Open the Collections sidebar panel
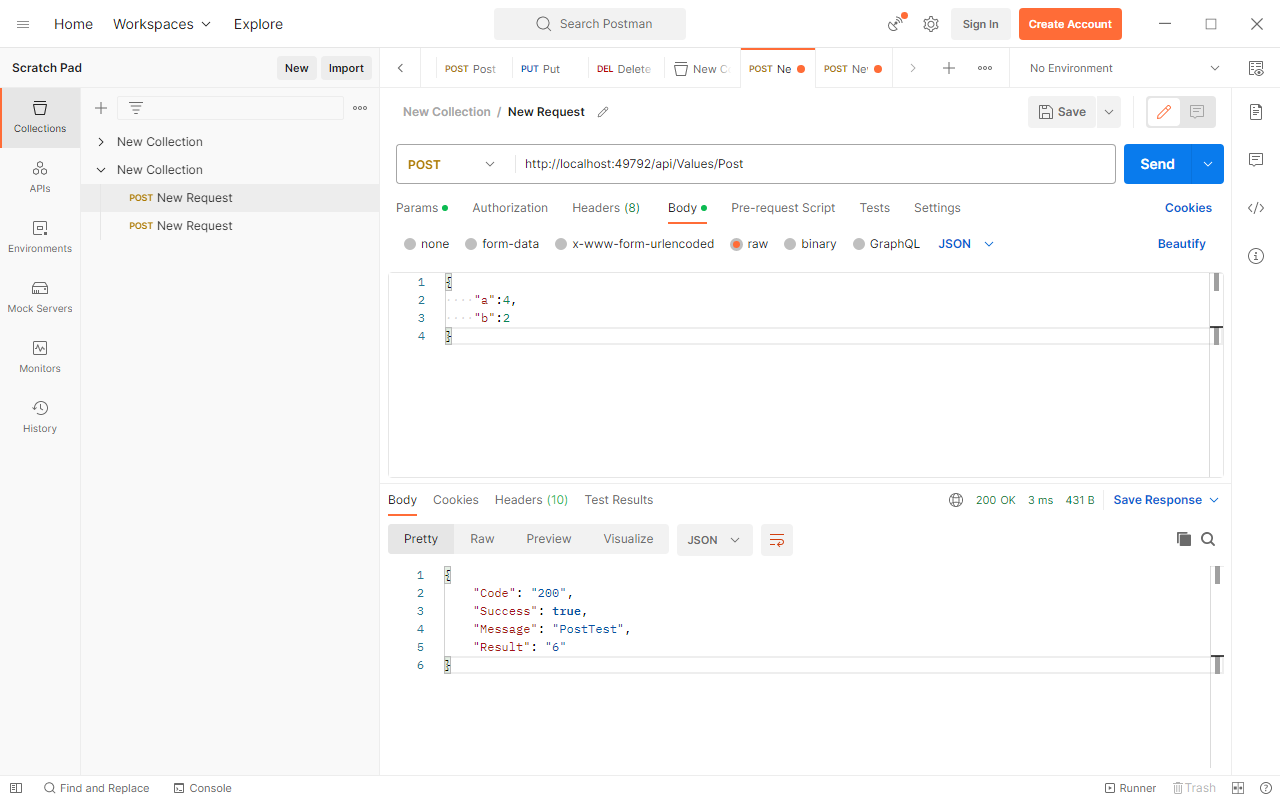The height and width of the screenshot is (800, 1280). click(x=40, y=117)
